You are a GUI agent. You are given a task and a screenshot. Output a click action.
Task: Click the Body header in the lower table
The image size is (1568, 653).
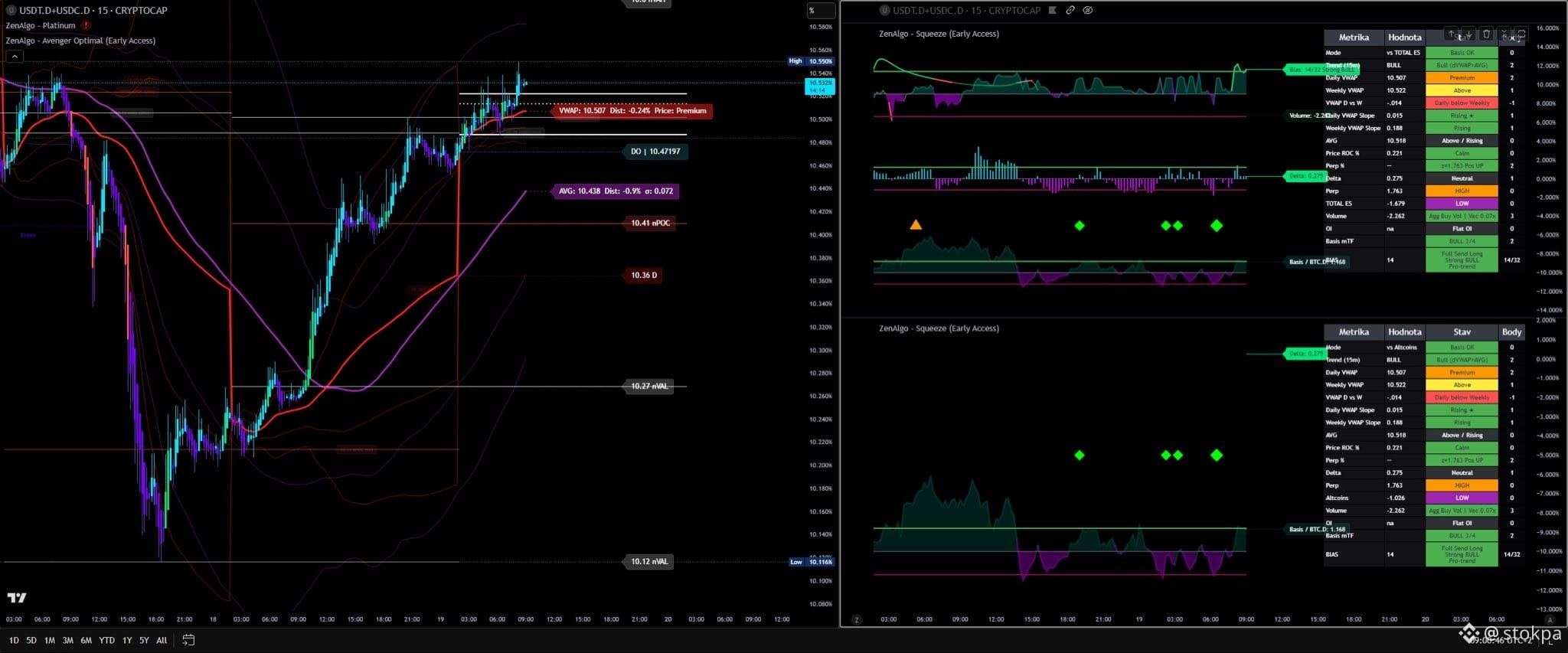pos(1511,332)
